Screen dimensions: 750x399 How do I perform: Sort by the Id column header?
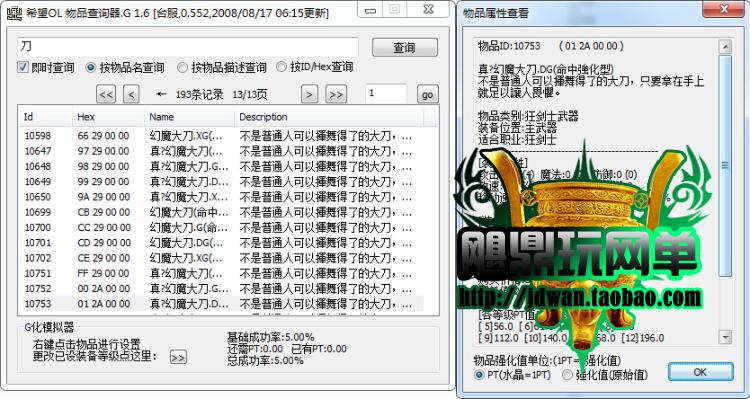pos(45,117)
